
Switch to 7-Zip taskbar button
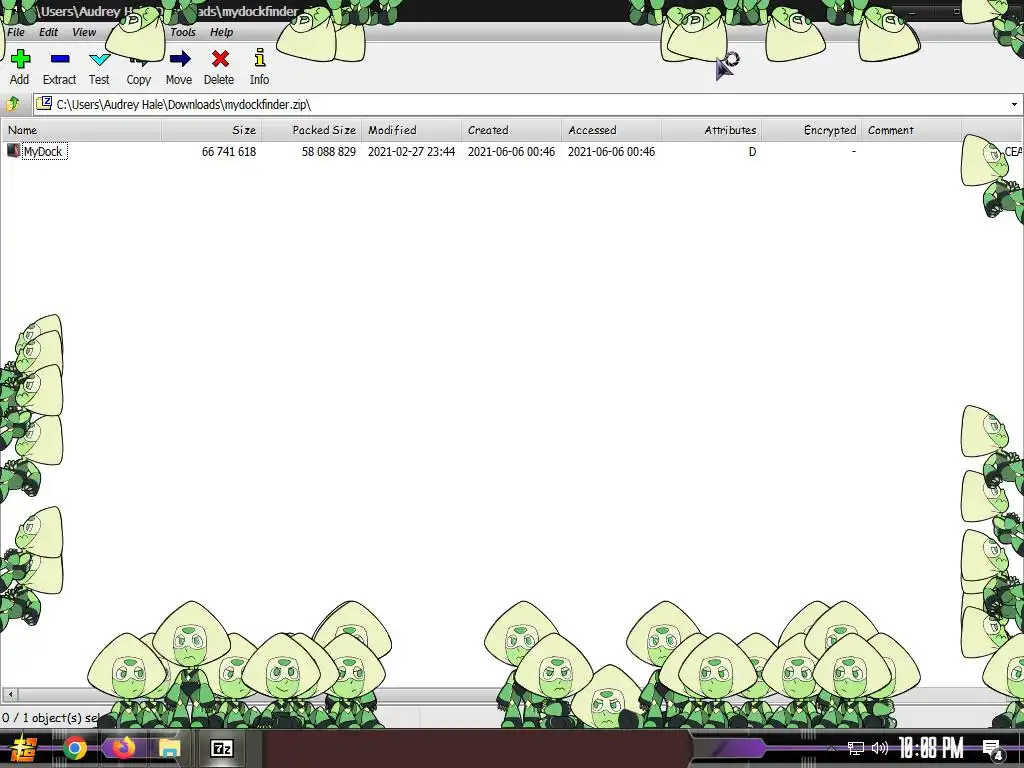tap(222, 748)
